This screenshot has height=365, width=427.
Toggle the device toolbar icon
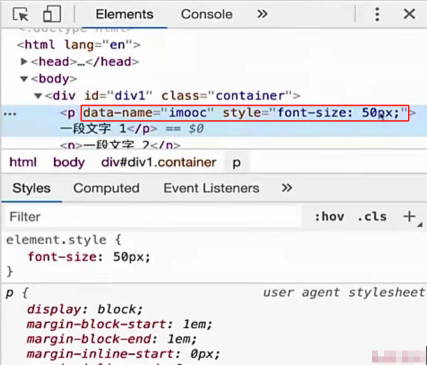[52, 14]
